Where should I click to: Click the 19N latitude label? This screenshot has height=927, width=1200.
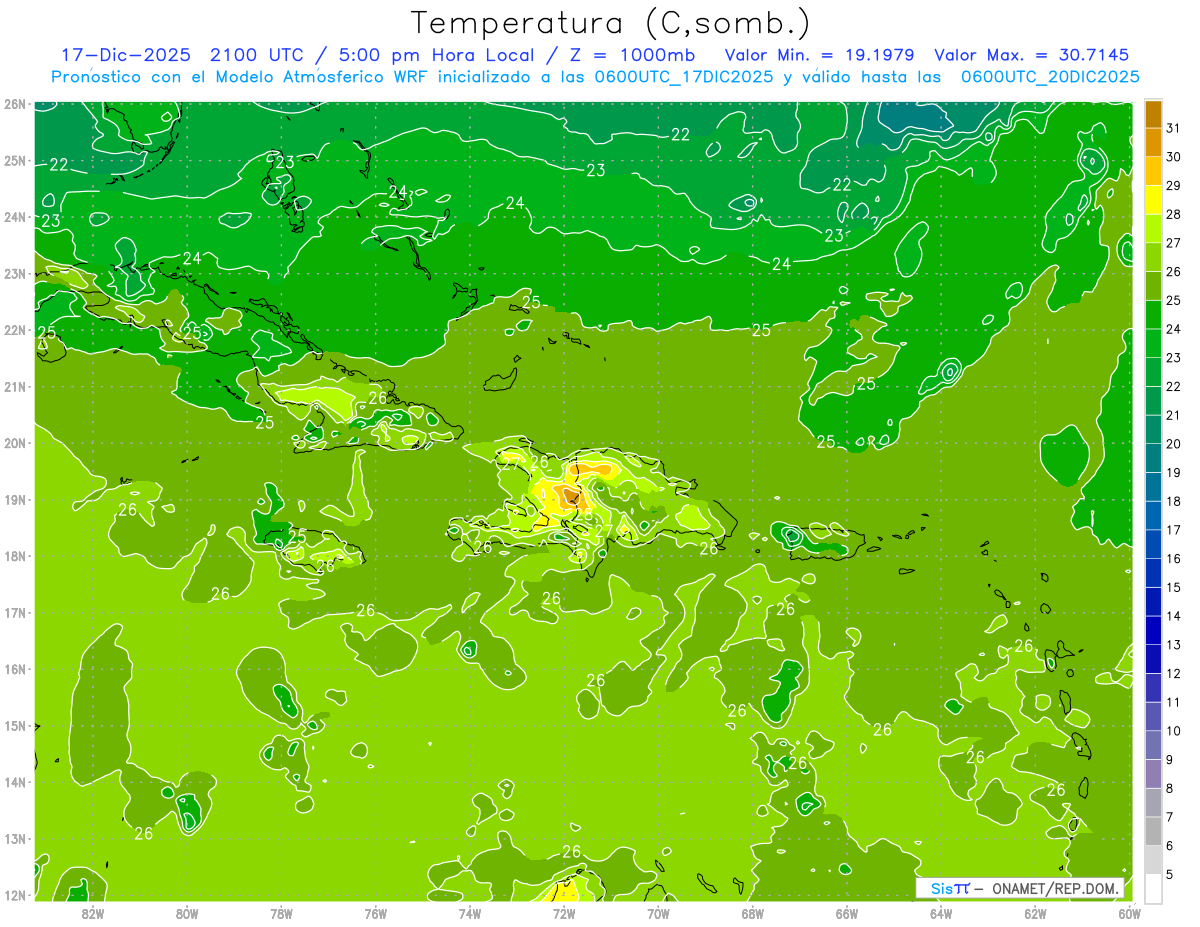(x=14, y=500)
